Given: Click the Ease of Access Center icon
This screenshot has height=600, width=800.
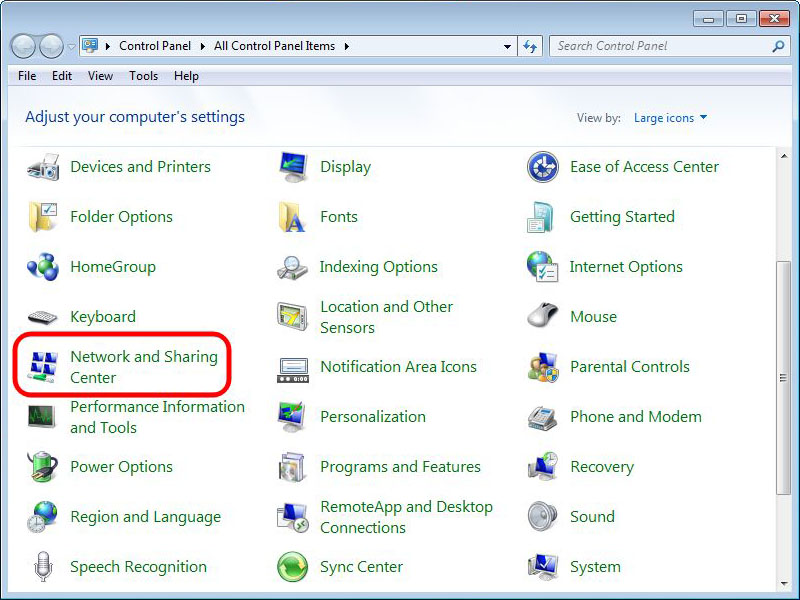Looking at the screenshot, I should tap(542, 167).
